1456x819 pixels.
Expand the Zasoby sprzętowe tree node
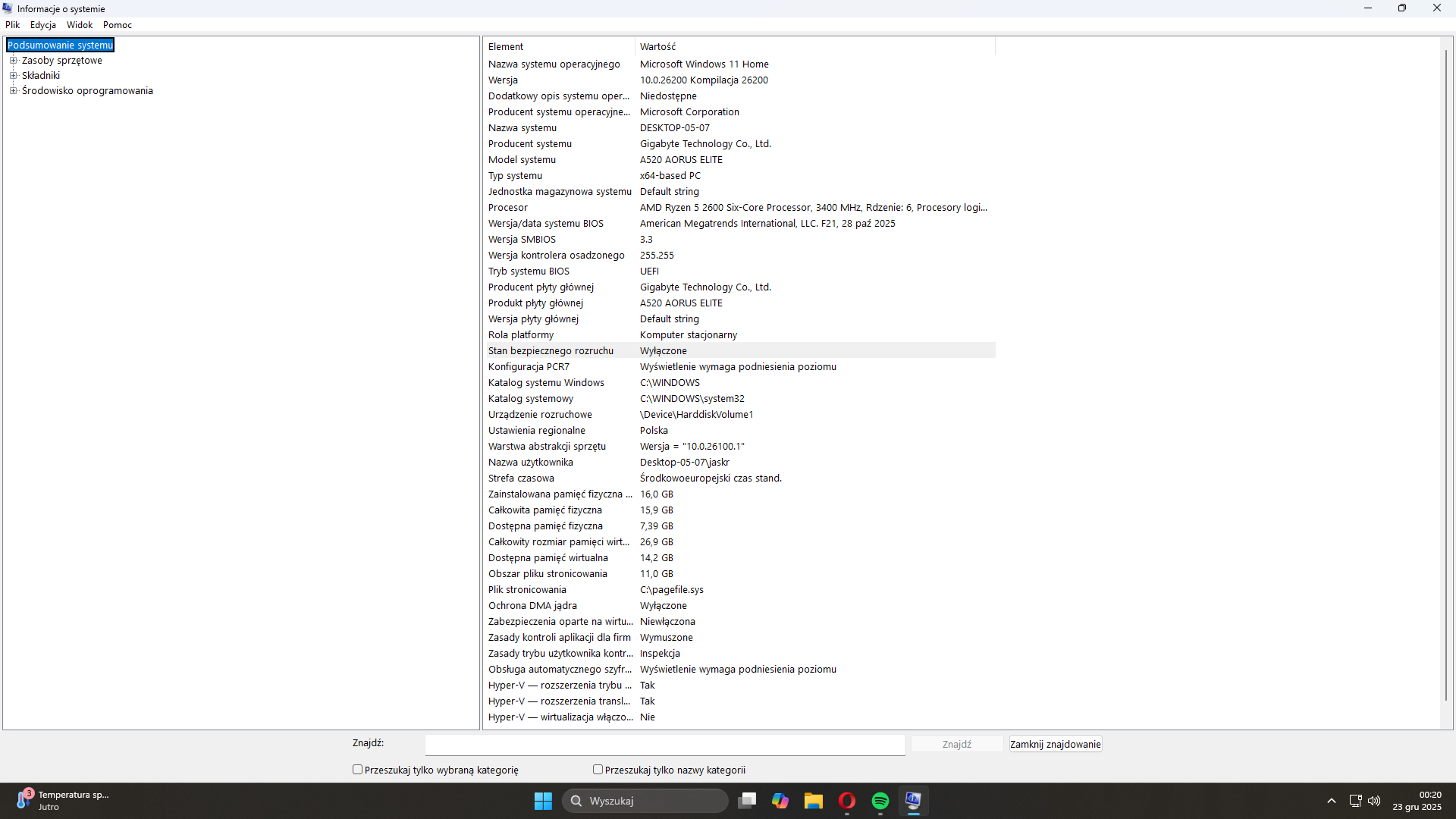[13, 61]
